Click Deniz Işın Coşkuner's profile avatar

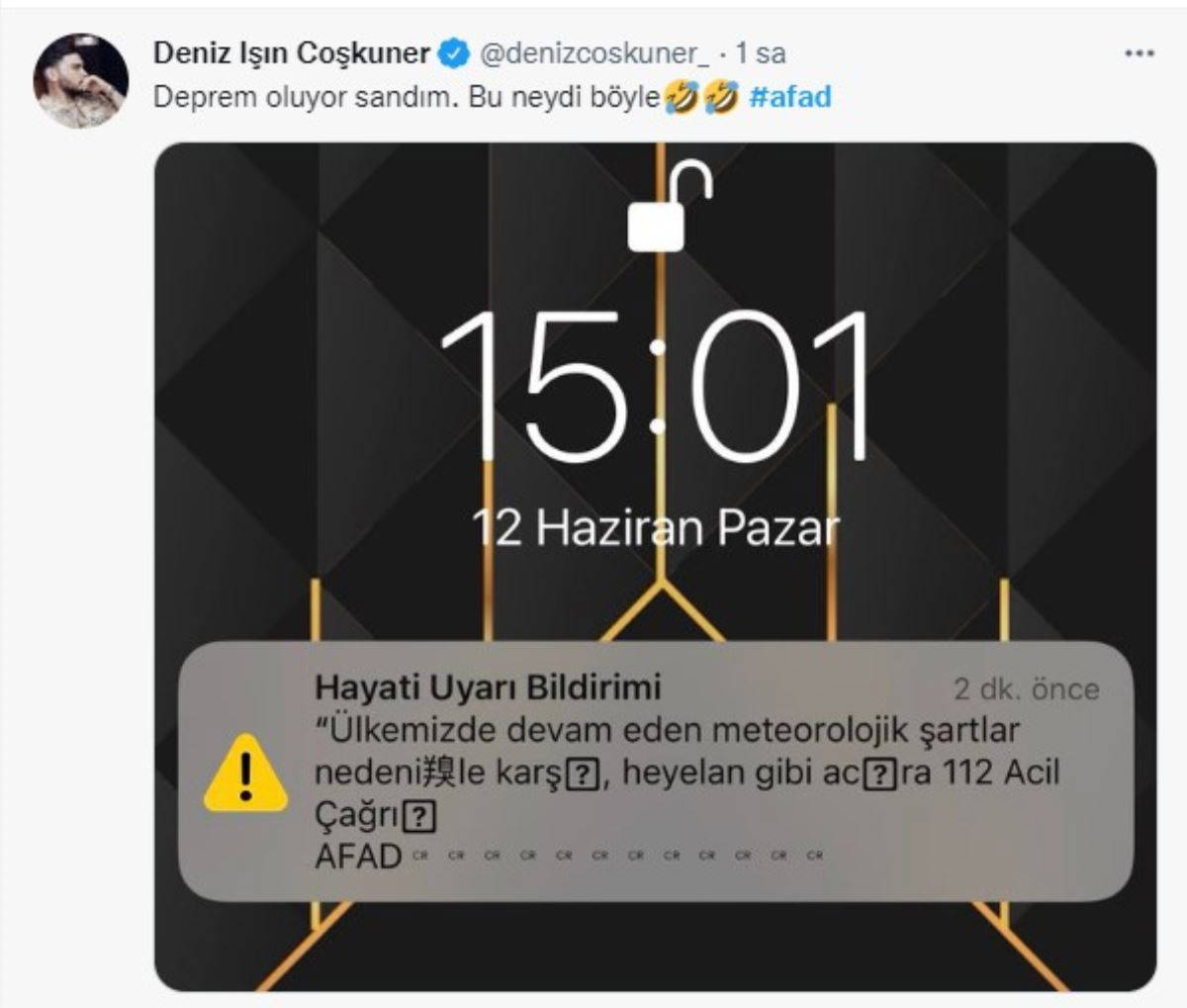(x=81, y=81)
